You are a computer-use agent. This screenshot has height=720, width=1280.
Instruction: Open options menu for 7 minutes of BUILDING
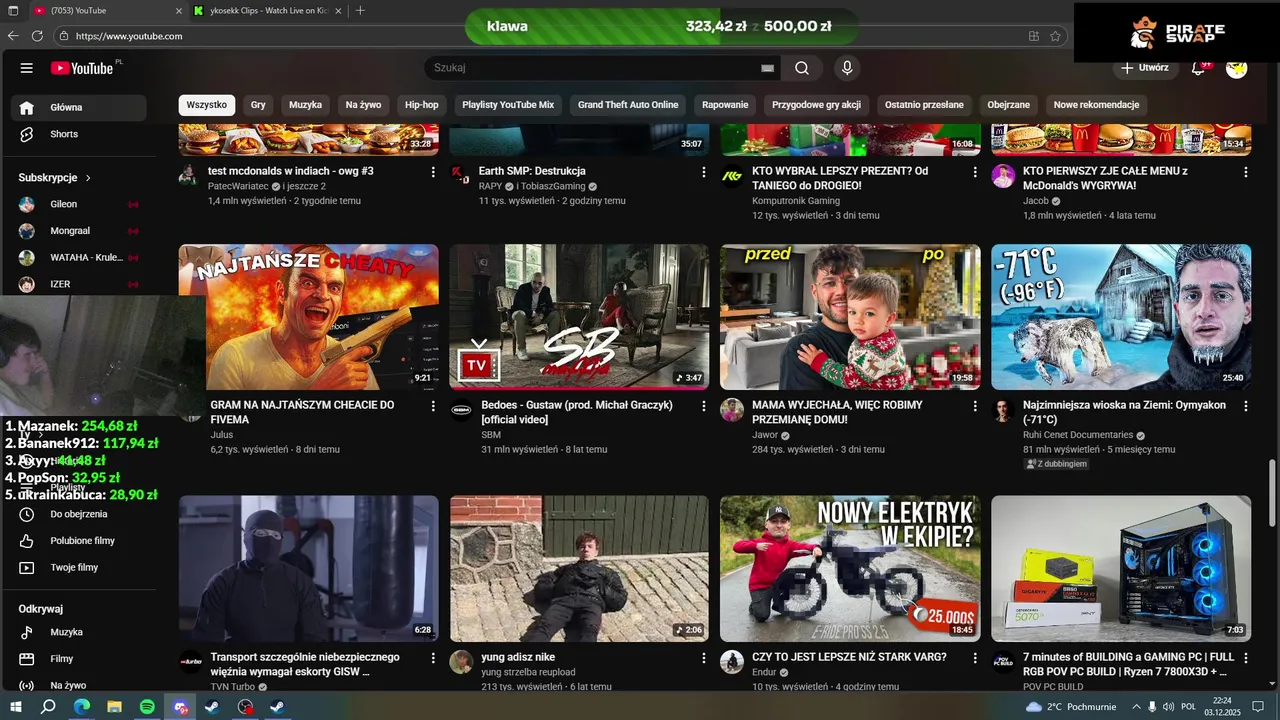tap(1246, 658)
